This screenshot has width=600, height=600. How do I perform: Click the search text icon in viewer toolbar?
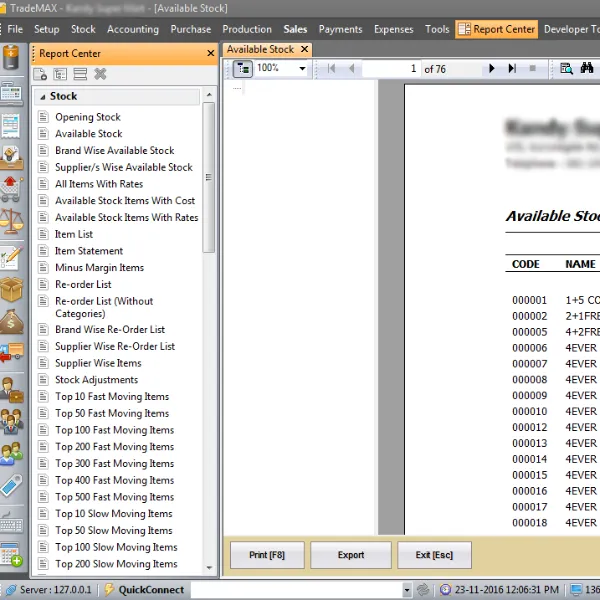tap(566, 68)
